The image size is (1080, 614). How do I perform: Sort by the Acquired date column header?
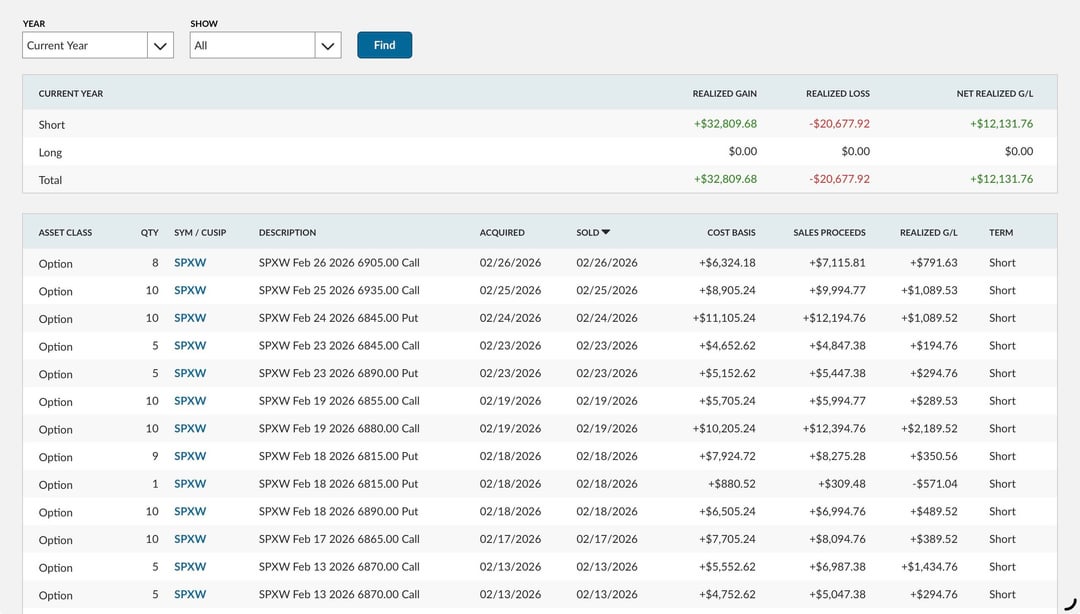coord(502,233)
